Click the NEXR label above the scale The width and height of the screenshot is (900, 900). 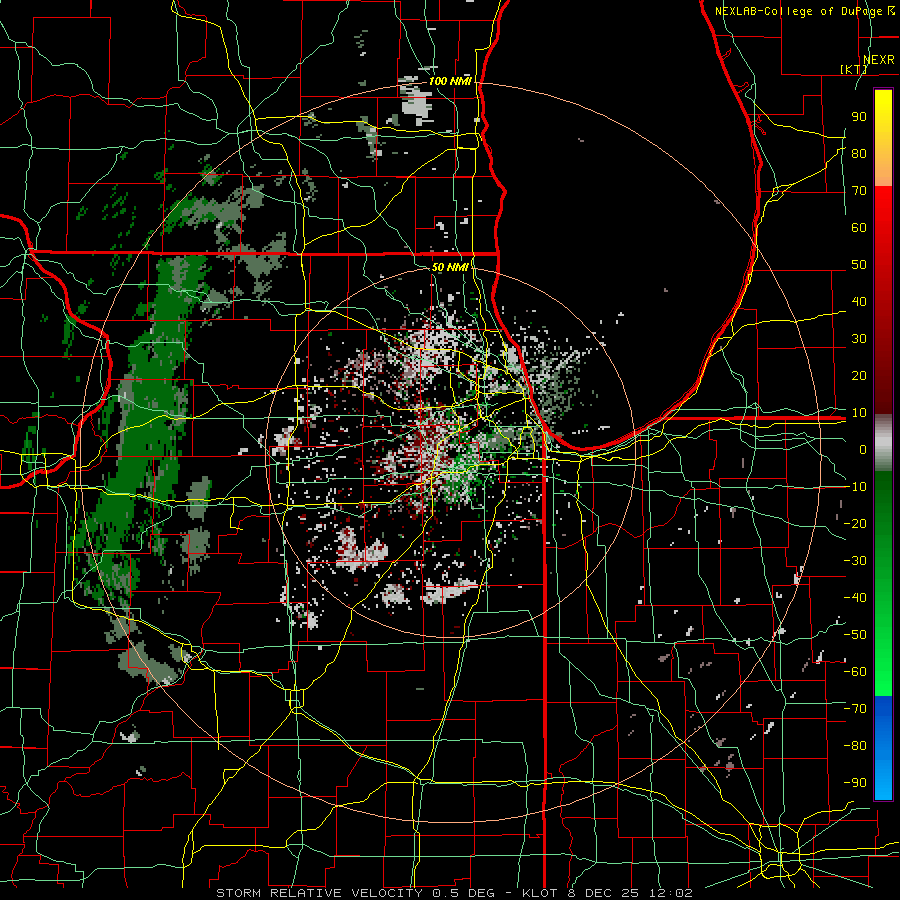click(878, 60)
